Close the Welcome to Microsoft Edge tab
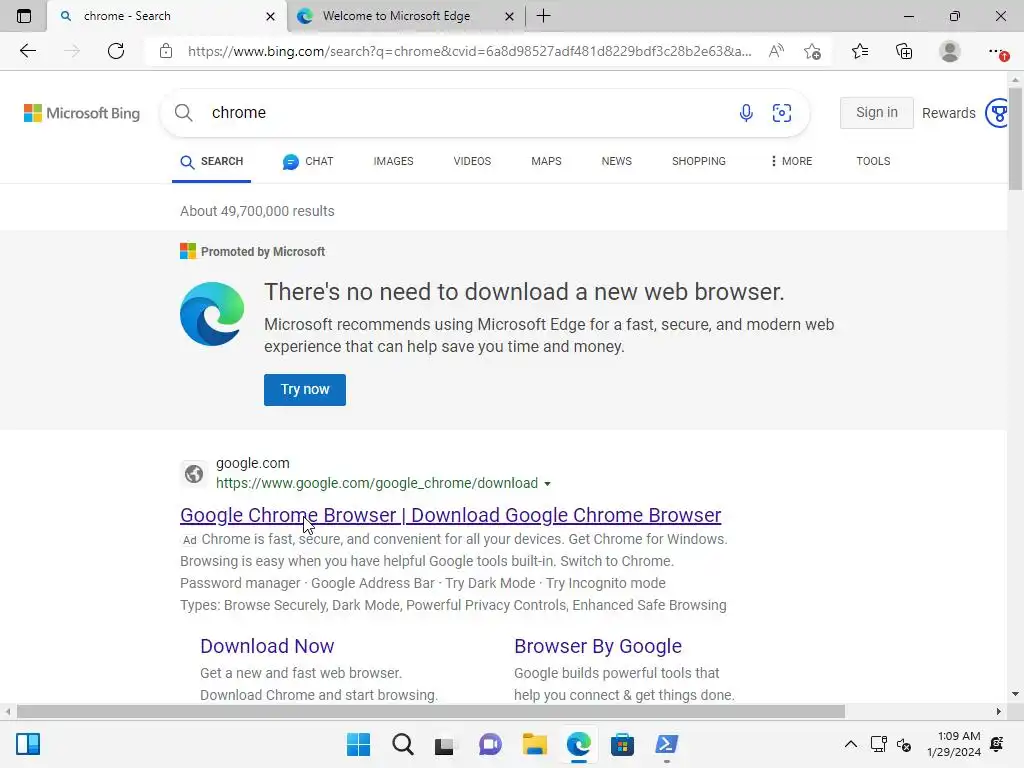1024x768 pixels. [x=509, y=16]
